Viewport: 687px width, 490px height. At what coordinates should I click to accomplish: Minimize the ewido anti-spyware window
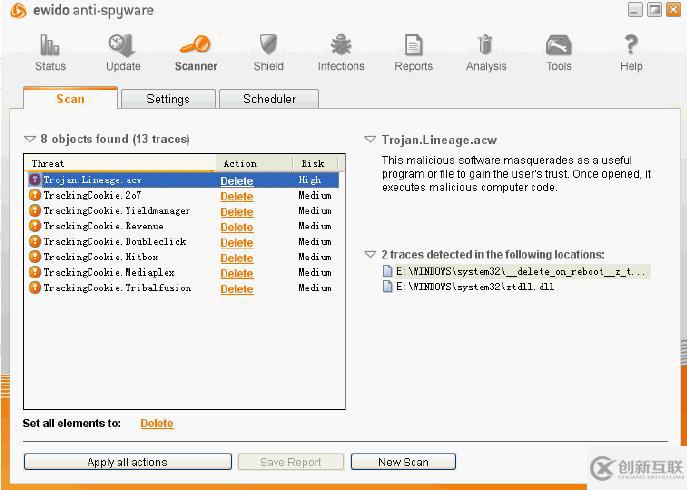coord(635,9)
